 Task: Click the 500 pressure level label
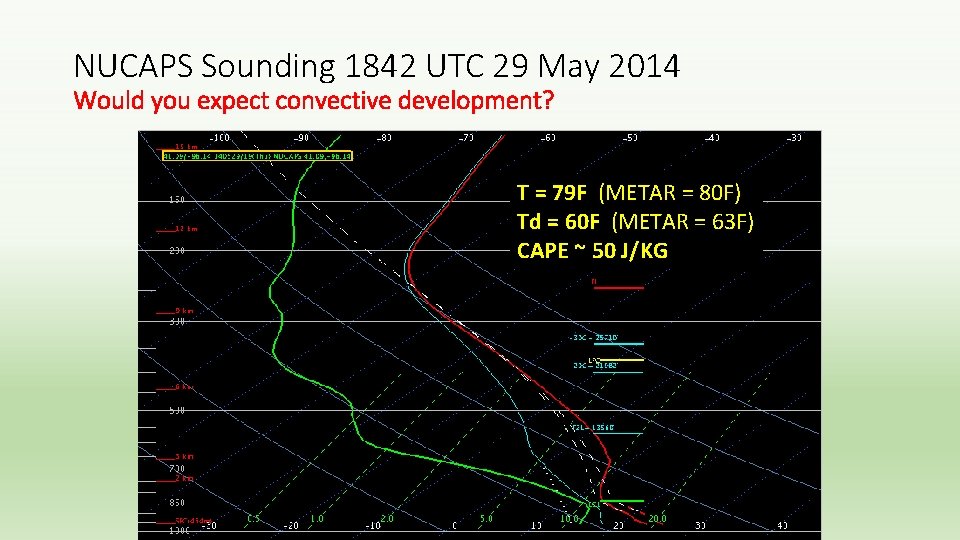(x=176, y=410)
